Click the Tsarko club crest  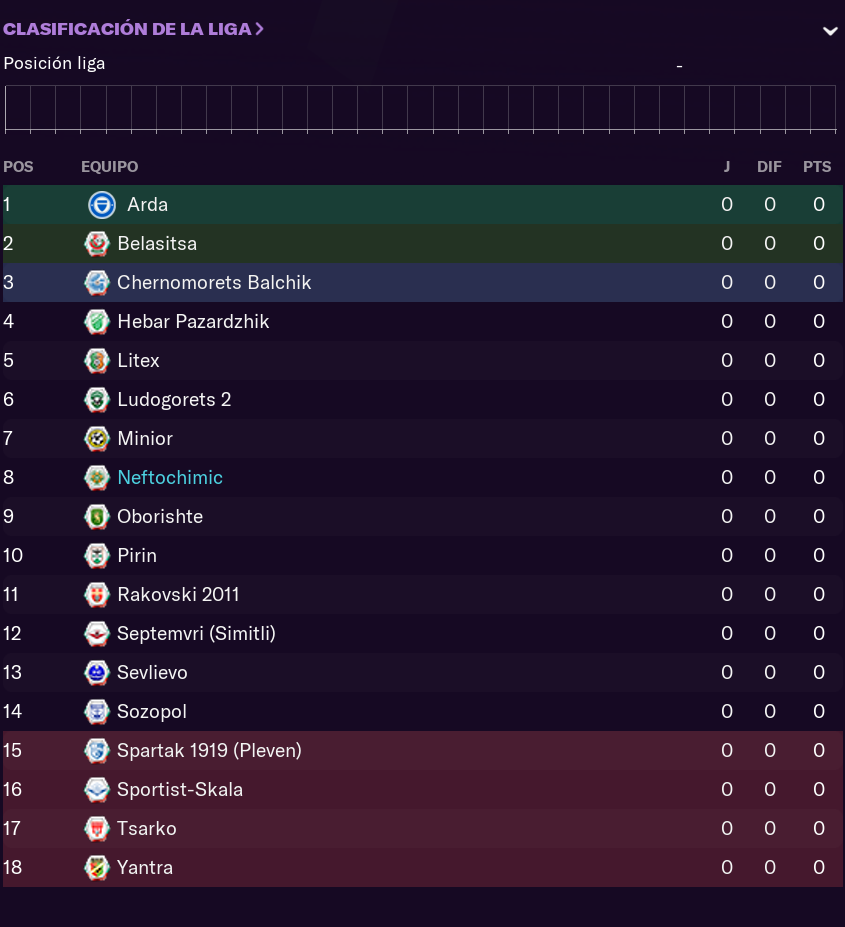pos(97,829)
